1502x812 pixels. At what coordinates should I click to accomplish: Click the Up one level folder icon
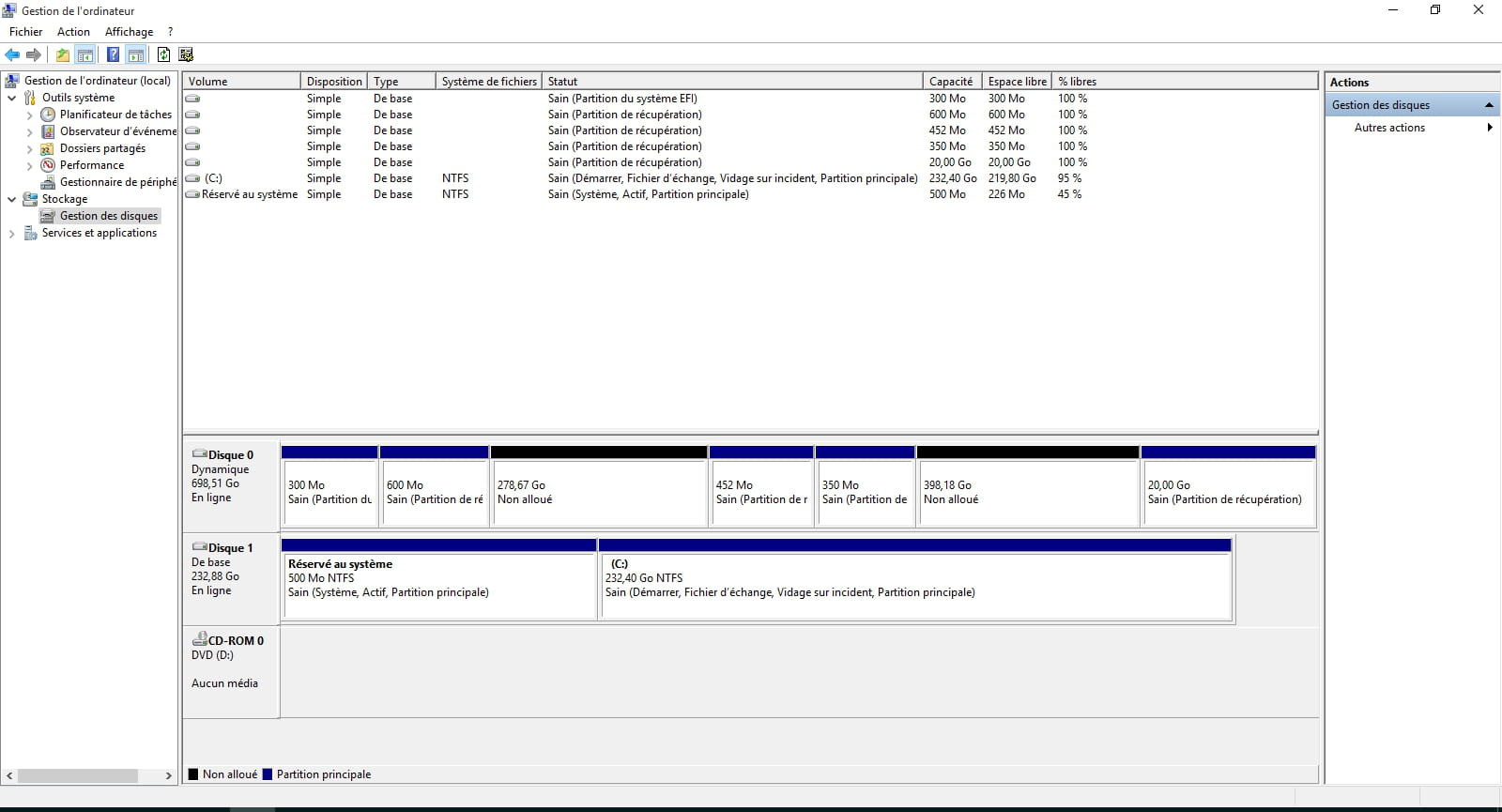click(x=62, y=54)
